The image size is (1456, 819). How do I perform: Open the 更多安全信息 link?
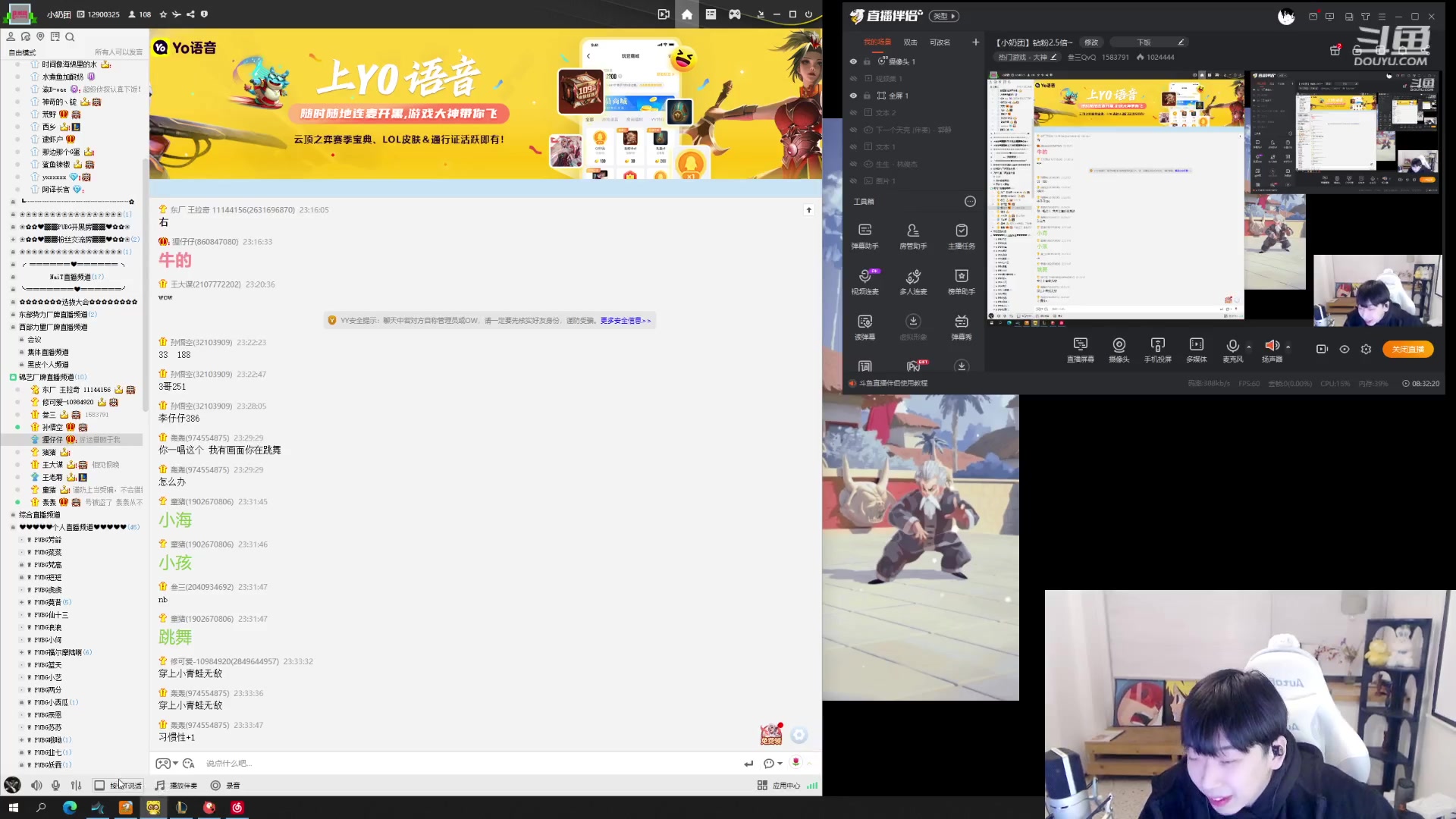click(625, 321)
